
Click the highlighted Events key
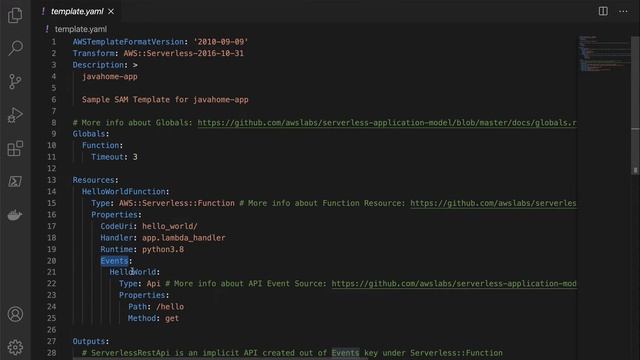[114, 260]
